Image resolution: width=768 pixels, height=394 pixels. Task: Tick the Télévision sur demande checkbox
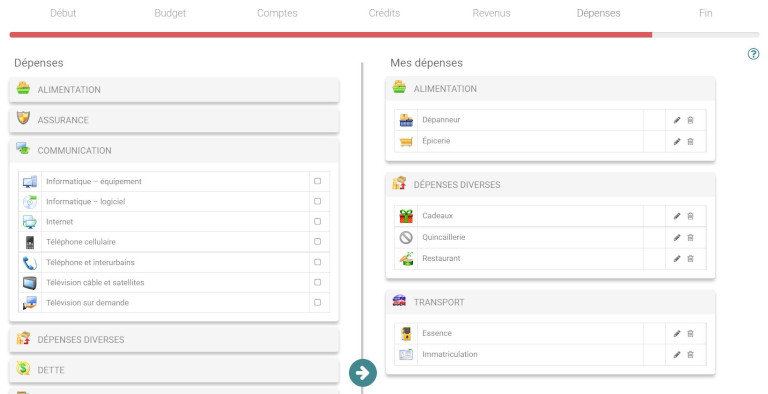click(x=317, y=302)
